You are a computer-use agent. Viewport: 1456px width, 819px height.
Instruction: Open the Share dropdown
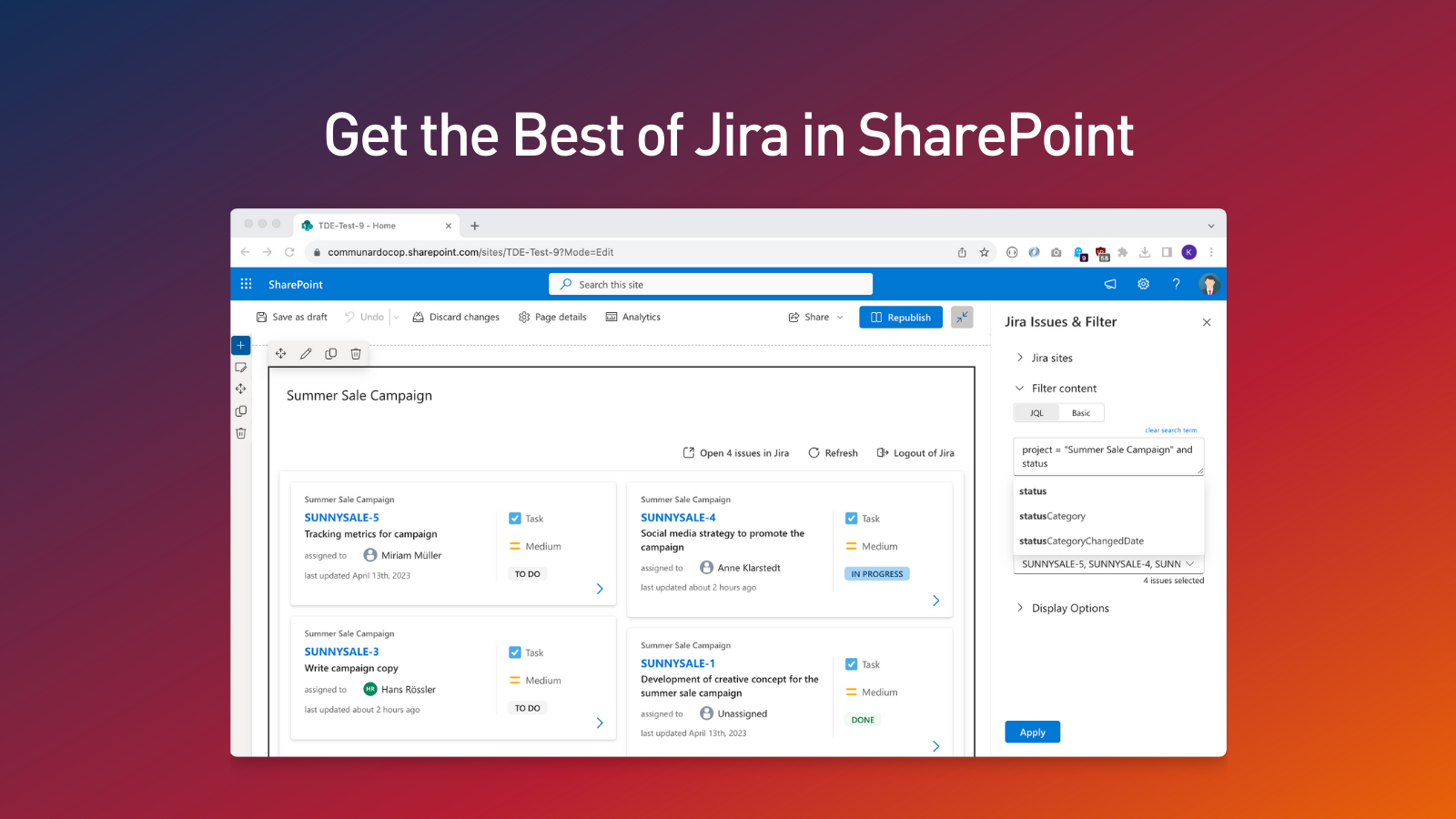coord(816,317)
